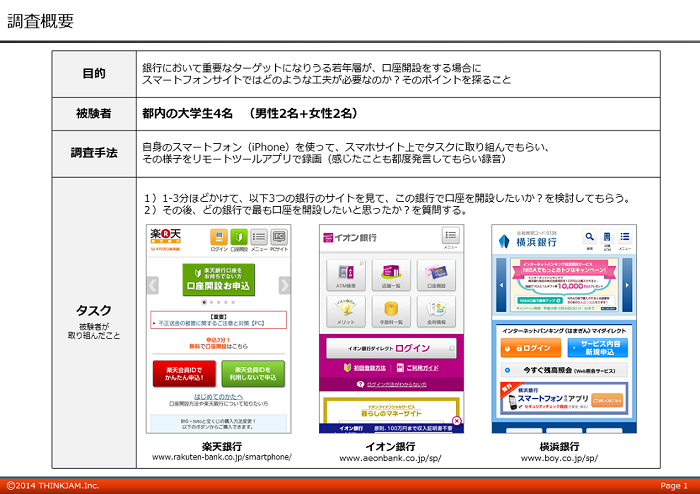Select first Rakuten carousel pagination dot

(x=204, y=301)
